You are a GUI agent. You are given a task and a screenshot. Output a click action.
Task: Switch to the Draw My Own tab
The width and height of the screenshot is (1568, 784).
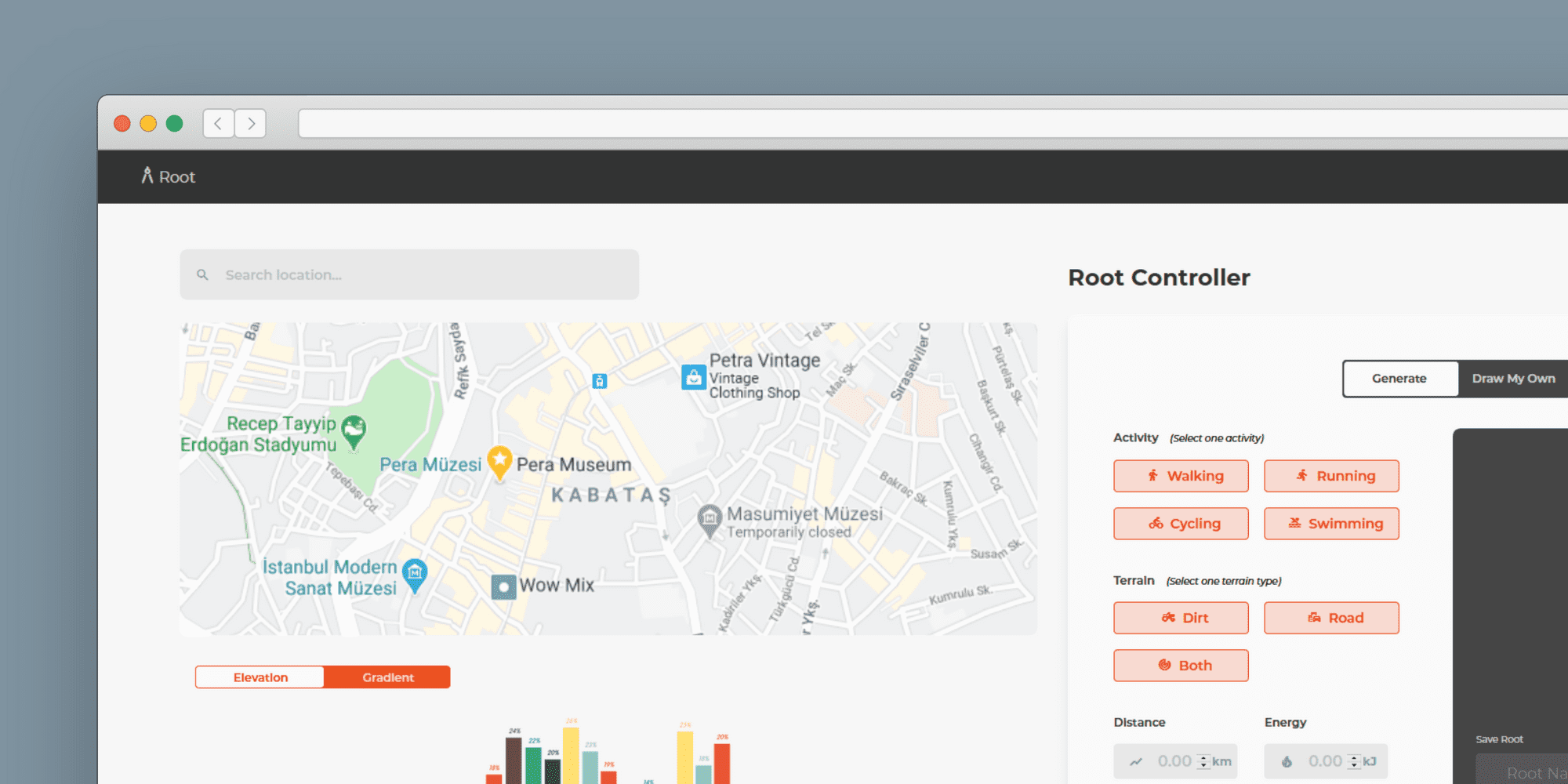[x=1513, y=379]
